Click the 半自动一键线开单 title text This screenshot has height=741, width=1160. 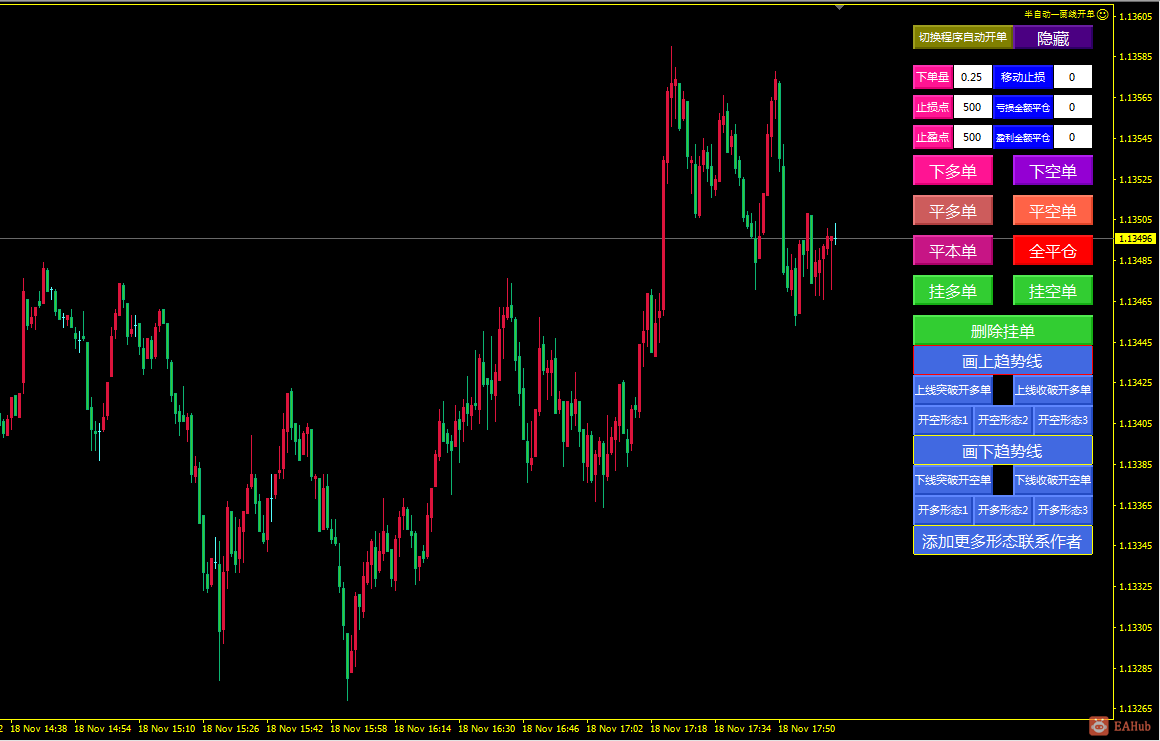click(x=1059, y=14)
